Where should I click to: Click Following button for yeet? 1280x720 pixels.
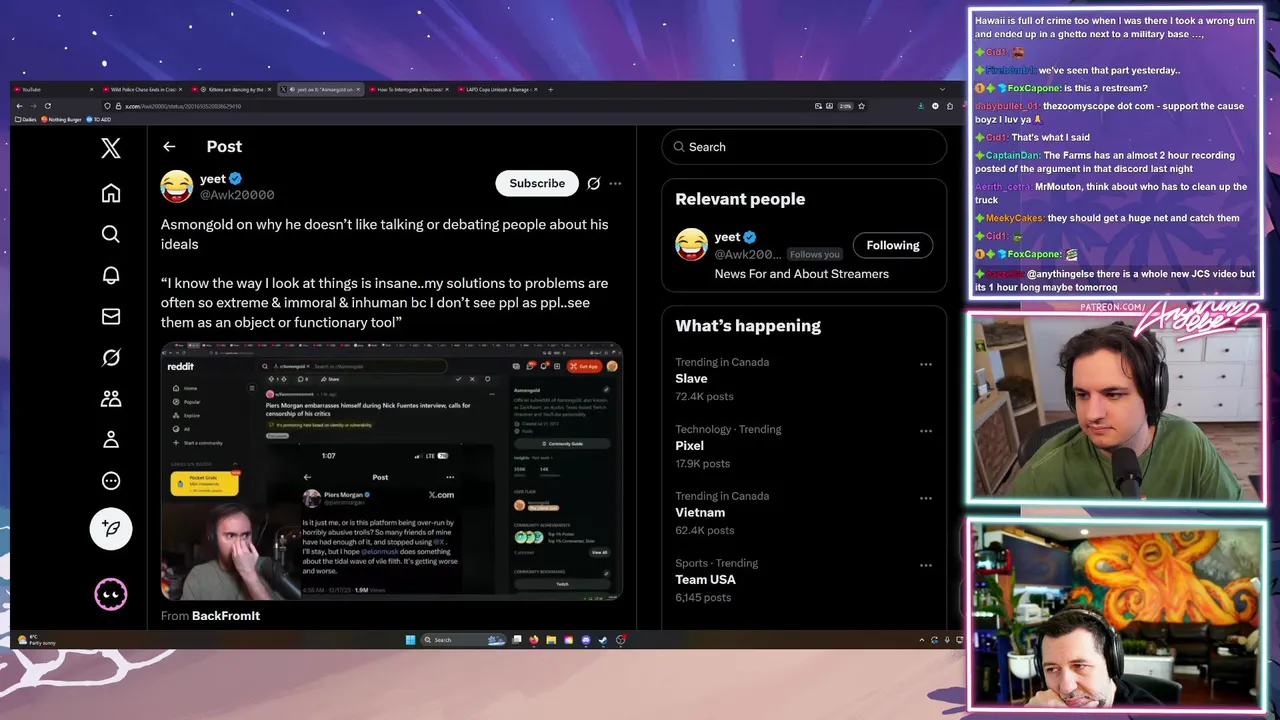pos(893,245)
